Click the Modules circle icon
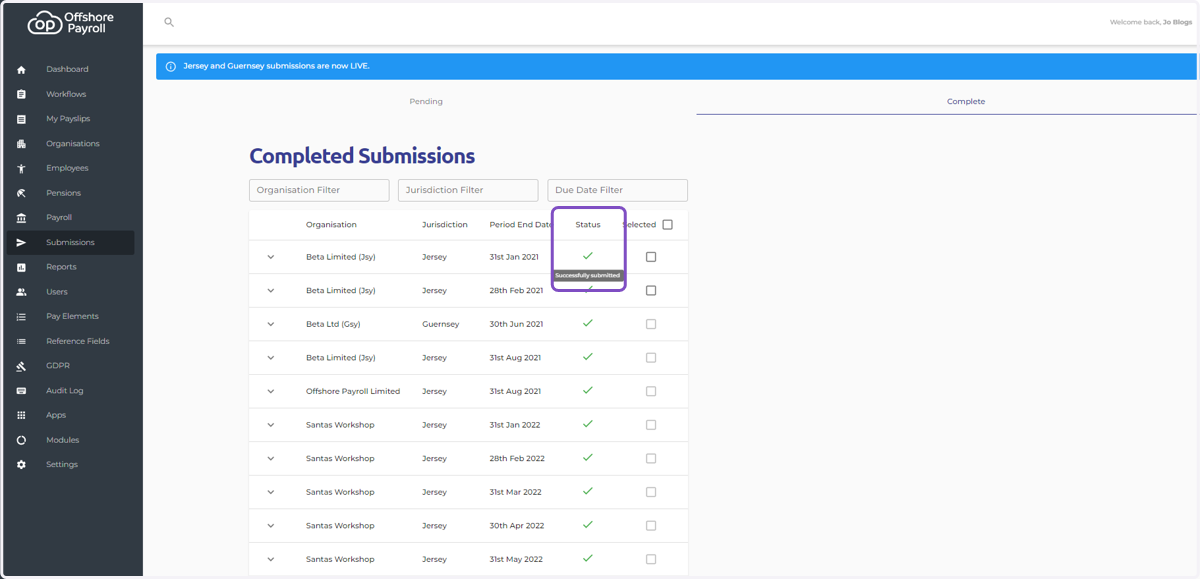This screenshot has height=579, width=1200. (21, 440)
